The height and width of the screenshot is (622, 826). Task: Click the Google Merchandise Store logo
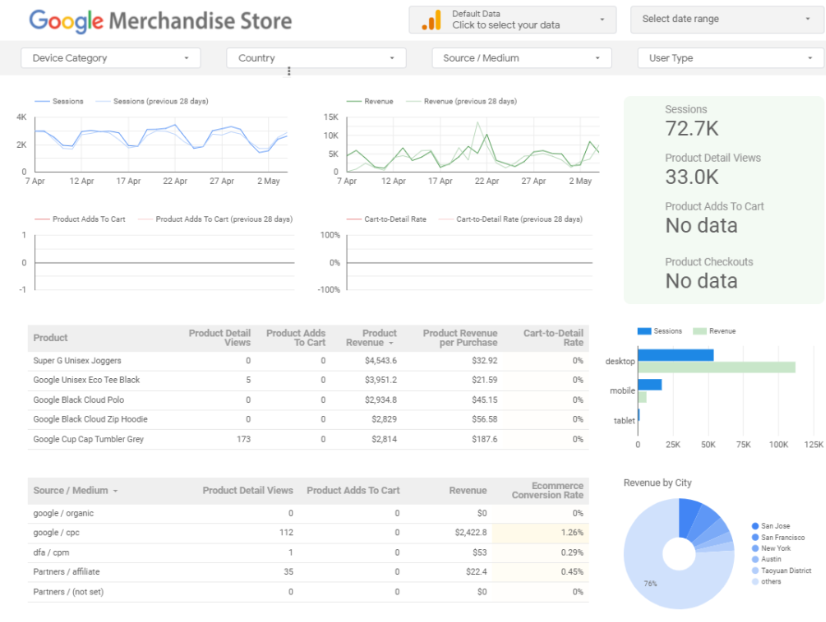coord(160,21)
